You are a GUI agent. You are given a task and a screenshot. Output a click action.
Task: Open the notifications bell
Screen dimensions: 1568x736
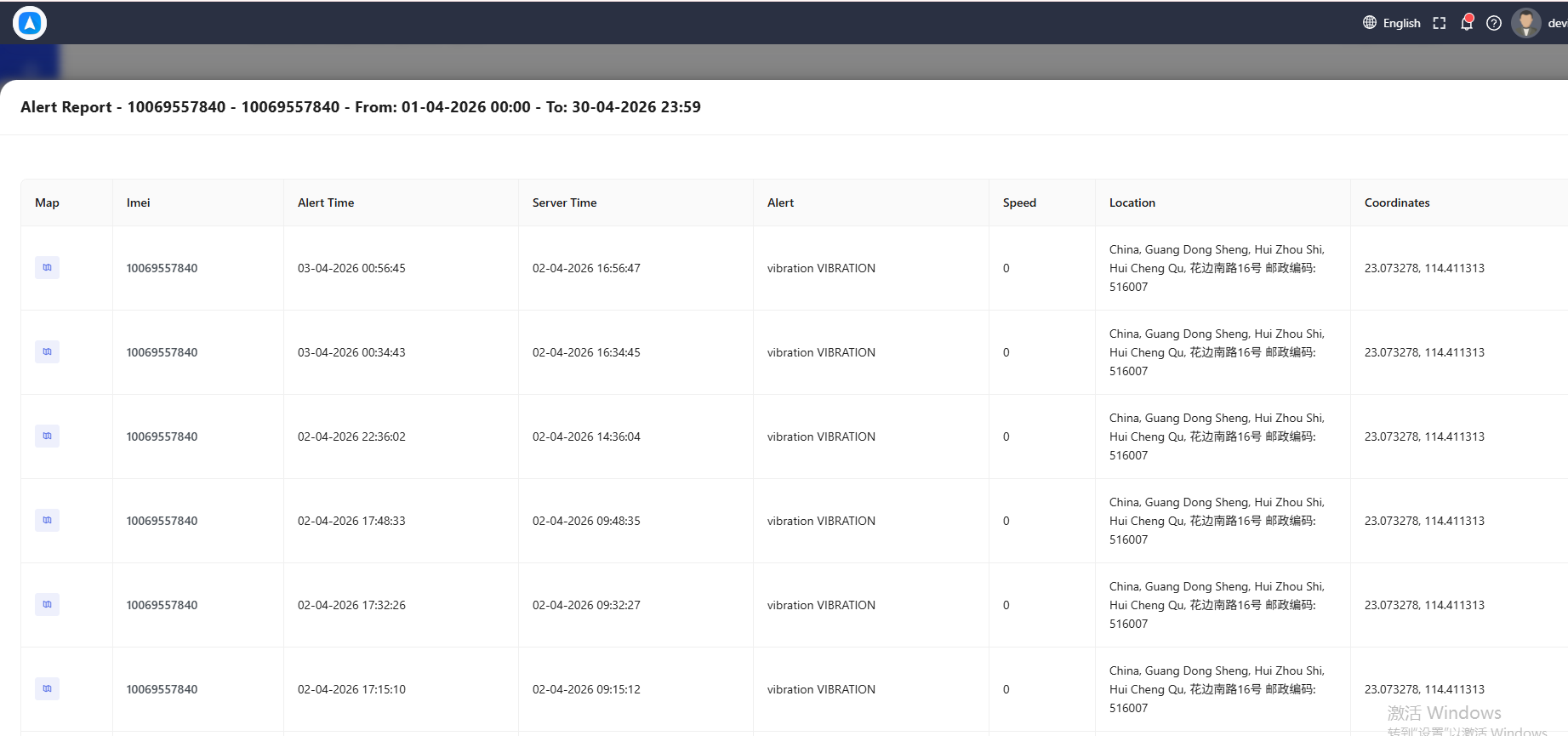click(1467, 23)
